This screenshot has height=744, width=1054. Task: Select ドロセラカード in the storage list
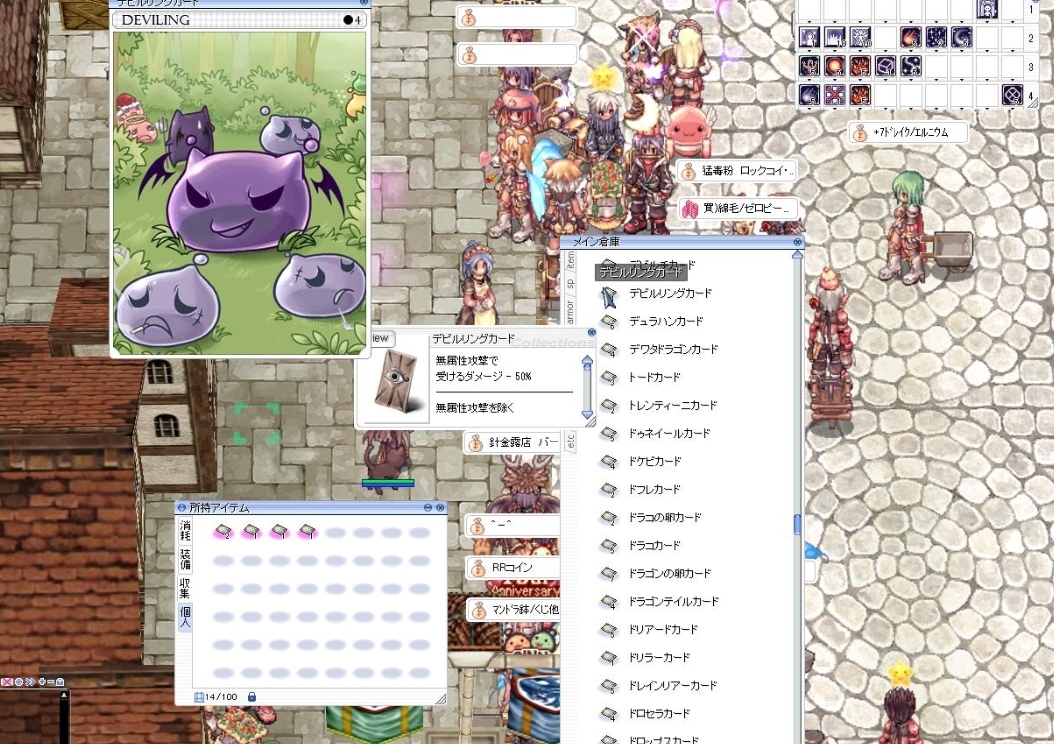click(659, 714)
